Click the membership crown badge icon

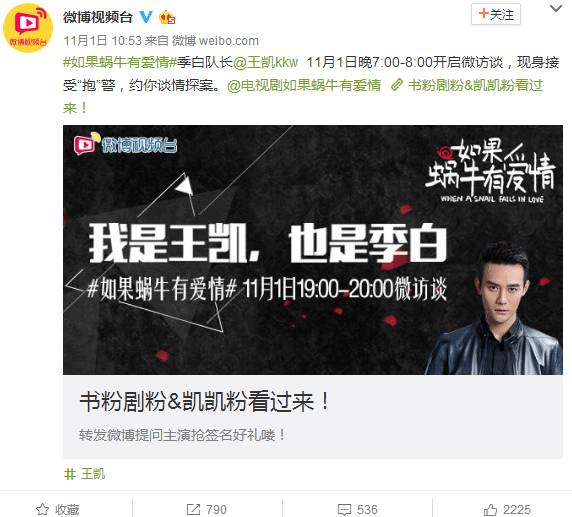coord(167,17)
